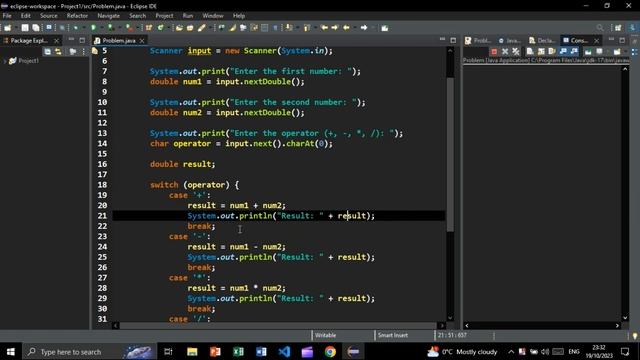This screenshot has height=360, width=640.
Task: Click the Previous Annotation toolbar icon
Action: 307,28
